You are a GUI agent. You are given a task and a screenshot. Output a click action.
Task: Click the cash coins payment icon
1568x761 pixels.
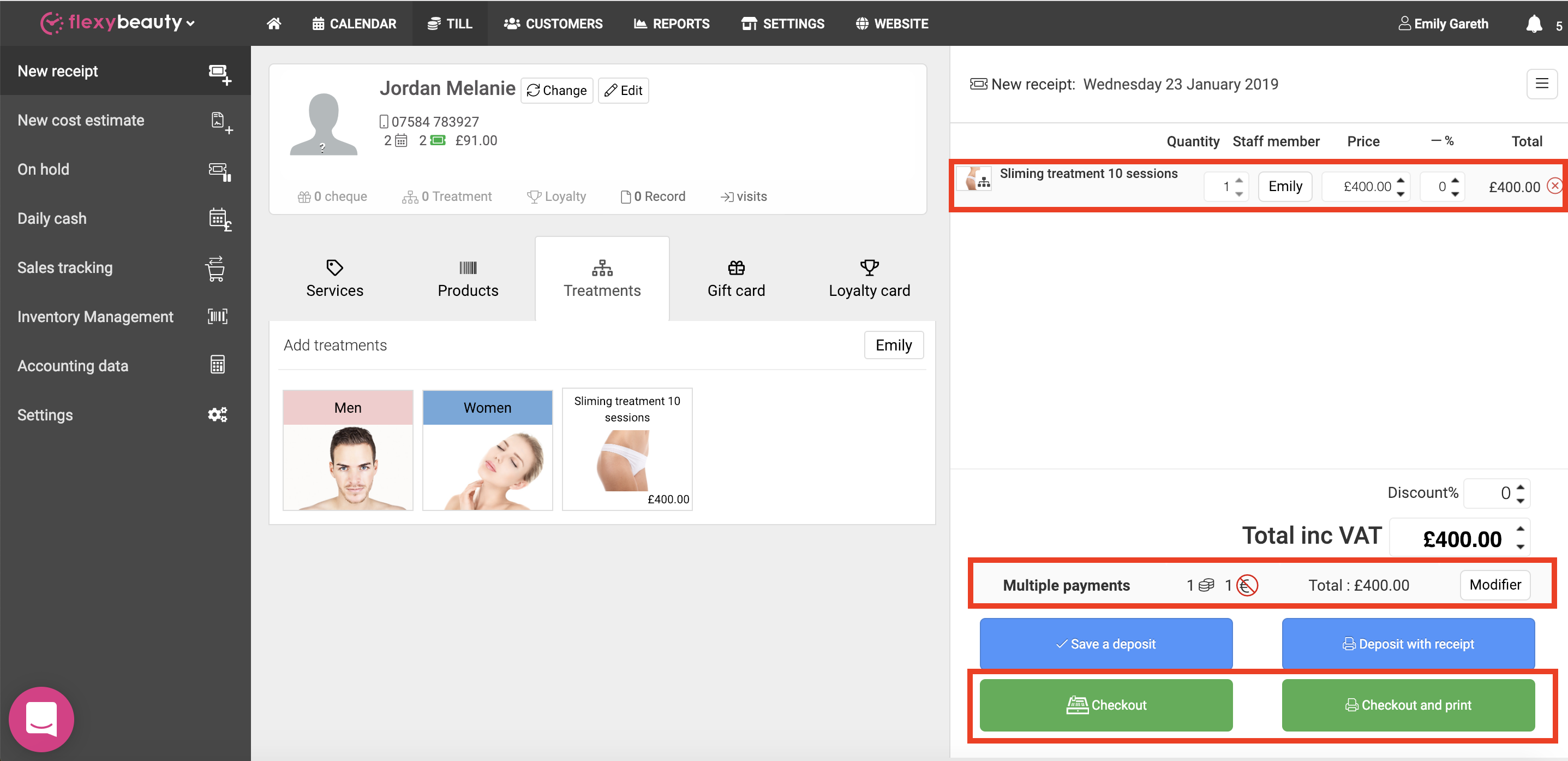point(1206,585)
